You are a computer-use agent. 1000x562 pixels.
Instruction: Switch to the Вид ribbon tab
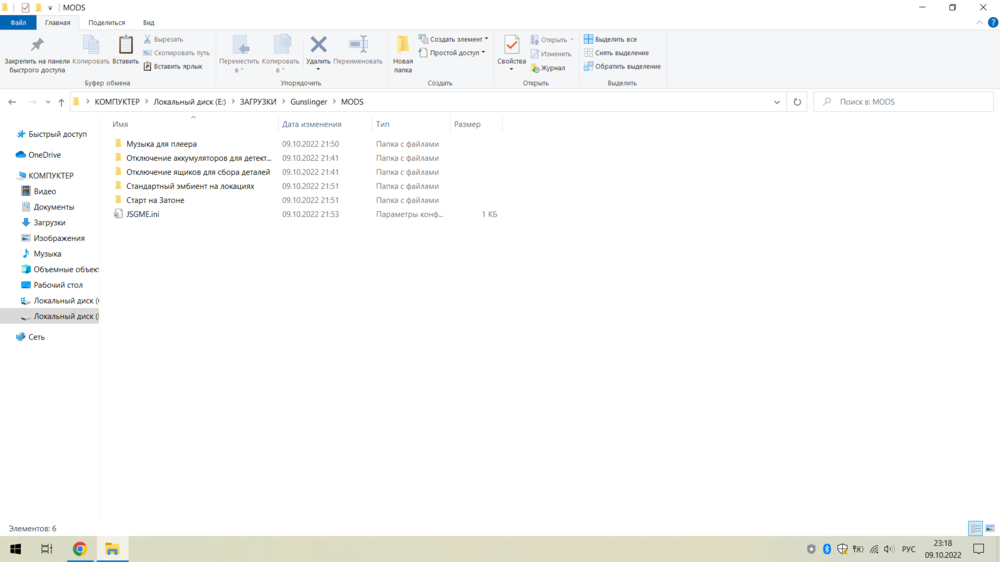click(x=148, y=22)
